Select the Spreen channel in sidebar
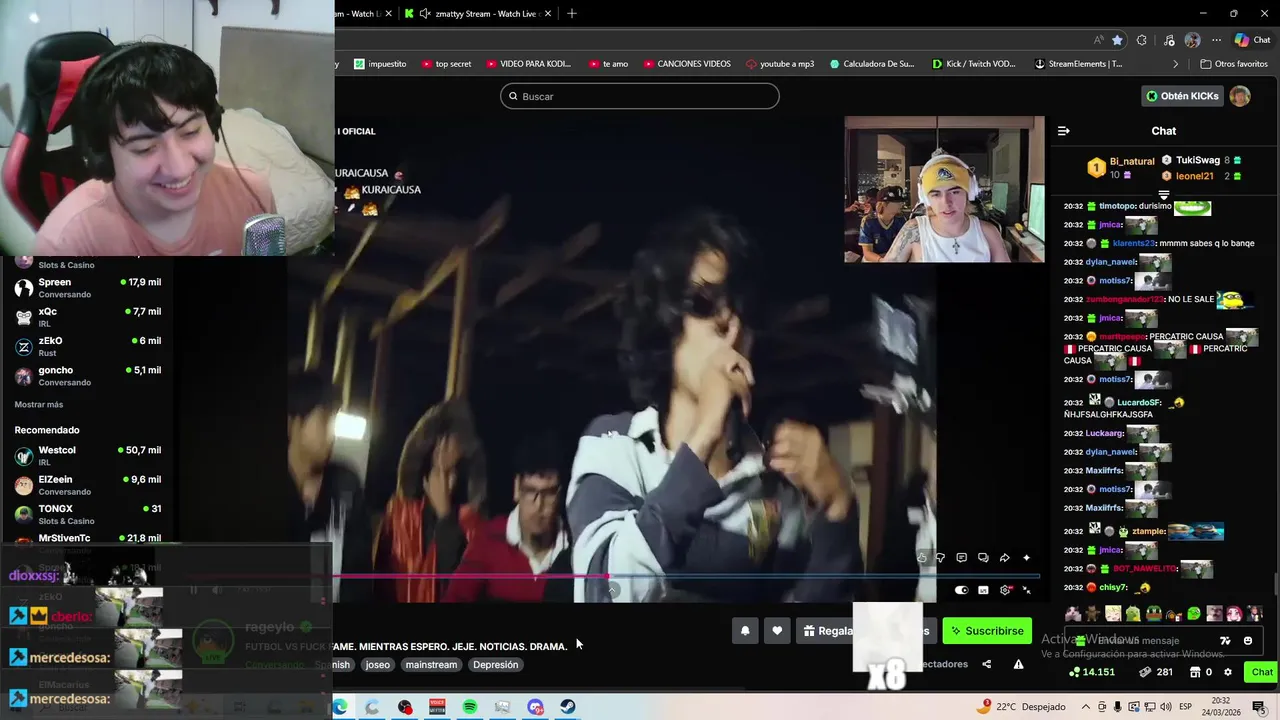Viewport: 1280px width, 720px height. click(x=88, y=288)
